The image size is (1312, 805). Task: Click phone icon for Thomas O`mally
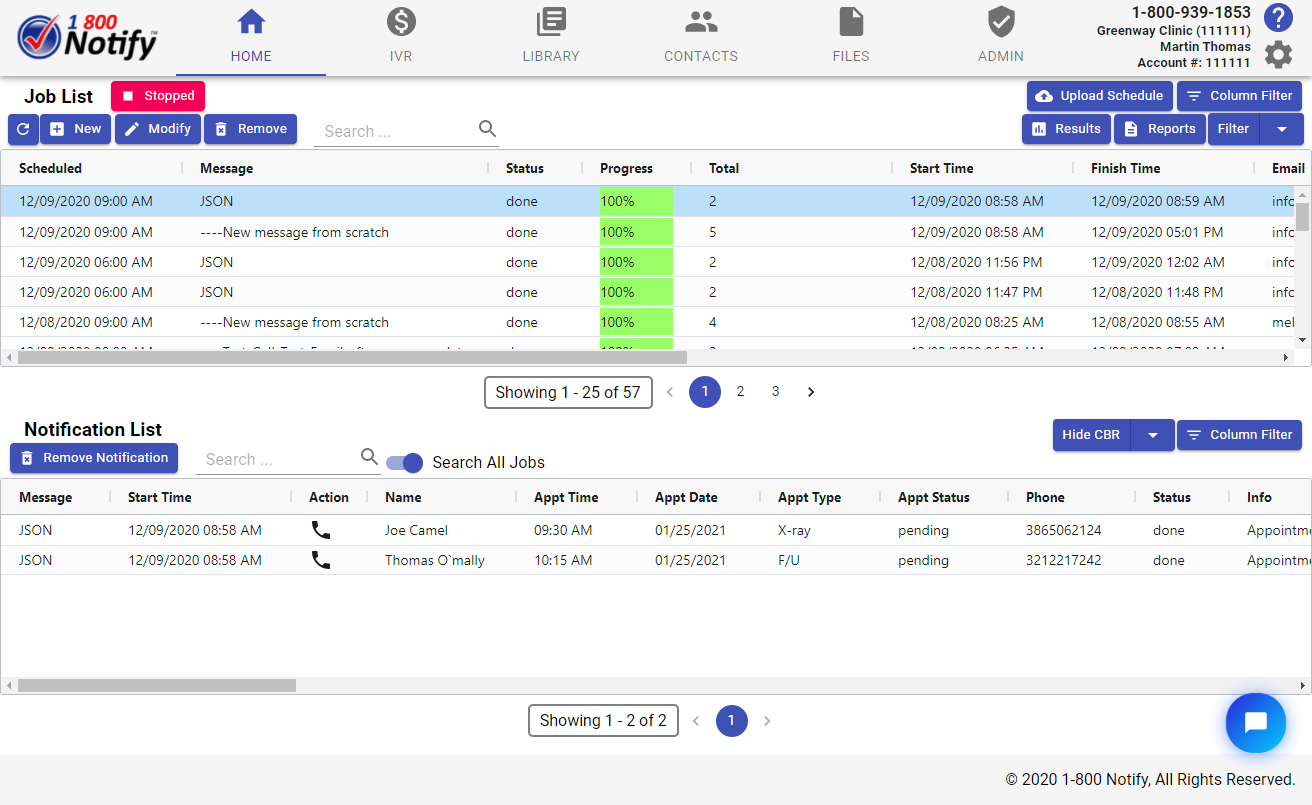321,560
